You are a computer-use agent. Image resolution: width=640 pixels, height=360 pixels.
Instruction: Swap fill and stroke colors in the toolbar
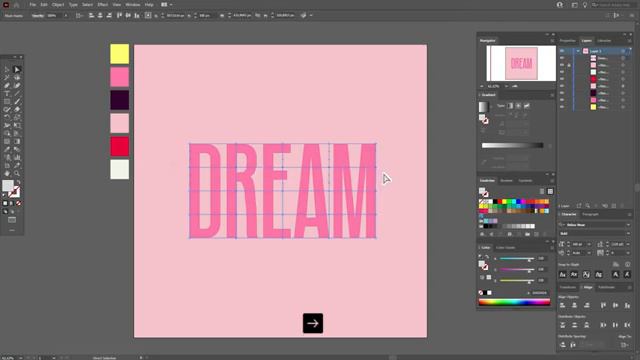click(x=18, y=182)
